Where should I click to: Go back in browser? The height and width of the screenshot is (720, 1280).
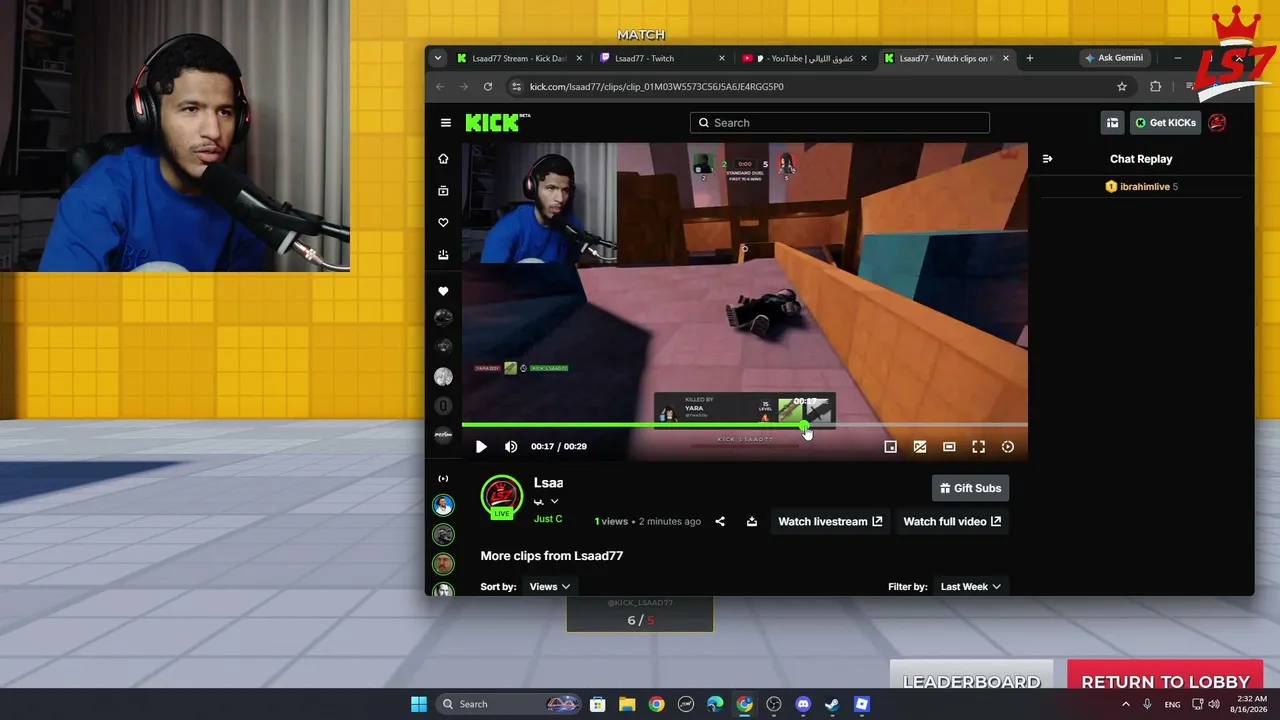point(440,87)
